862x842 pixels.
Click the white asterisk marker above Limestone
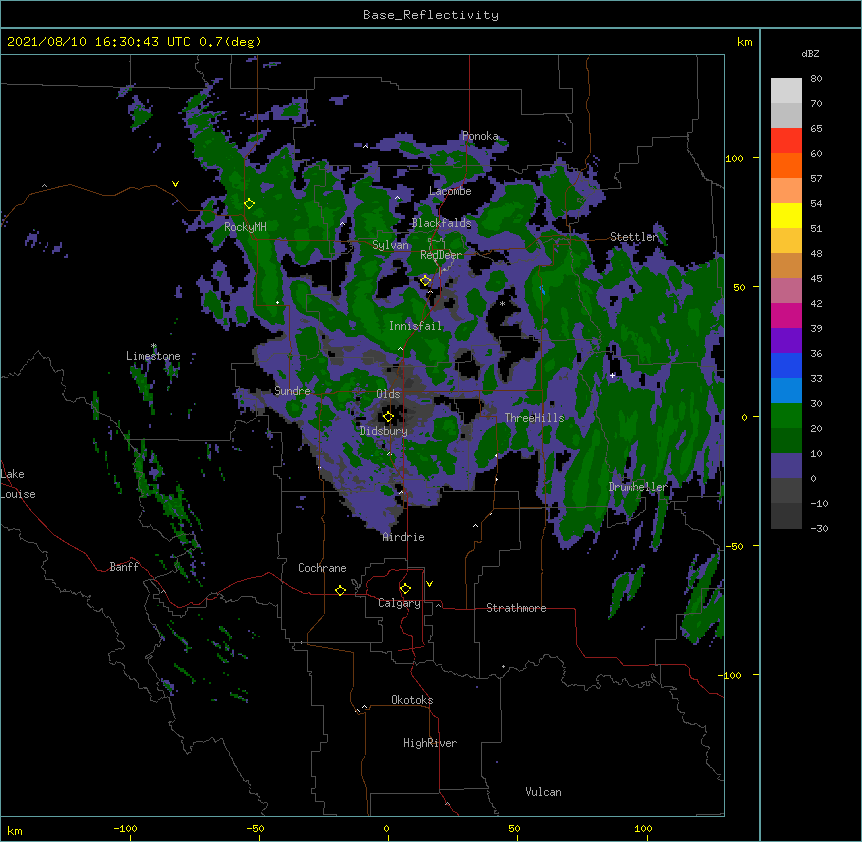154,346
